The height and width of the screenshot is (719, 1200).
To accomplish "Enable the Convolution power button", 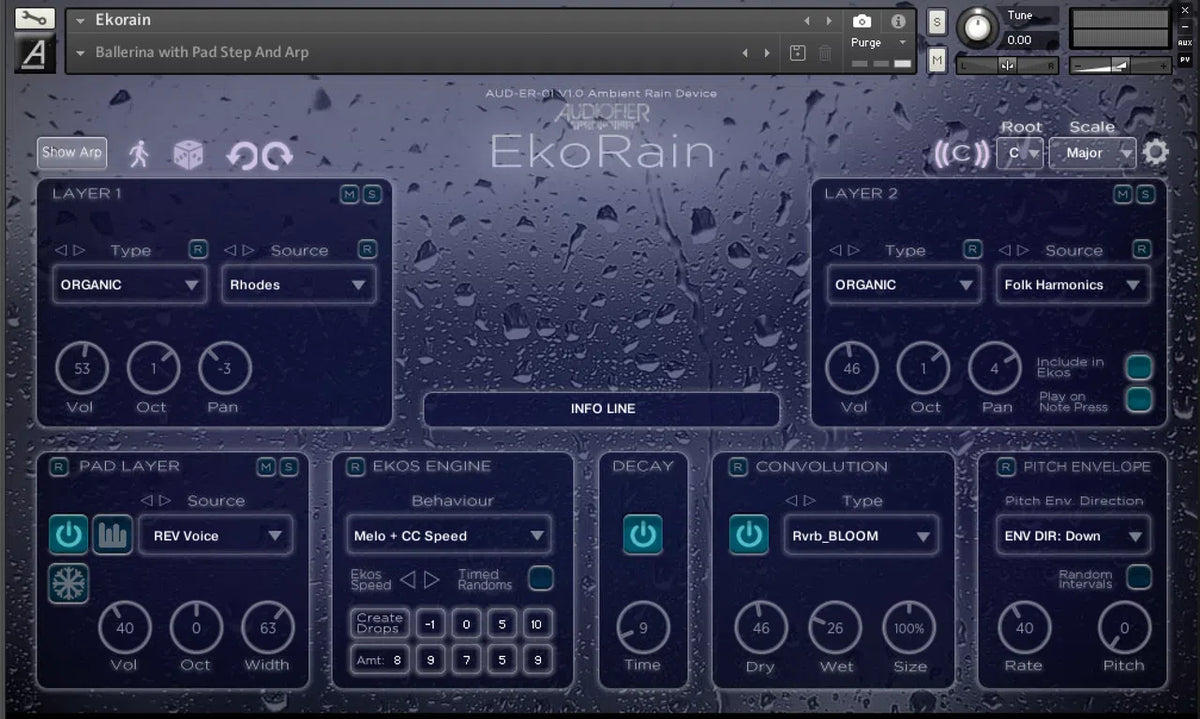I will coord(749,535).
